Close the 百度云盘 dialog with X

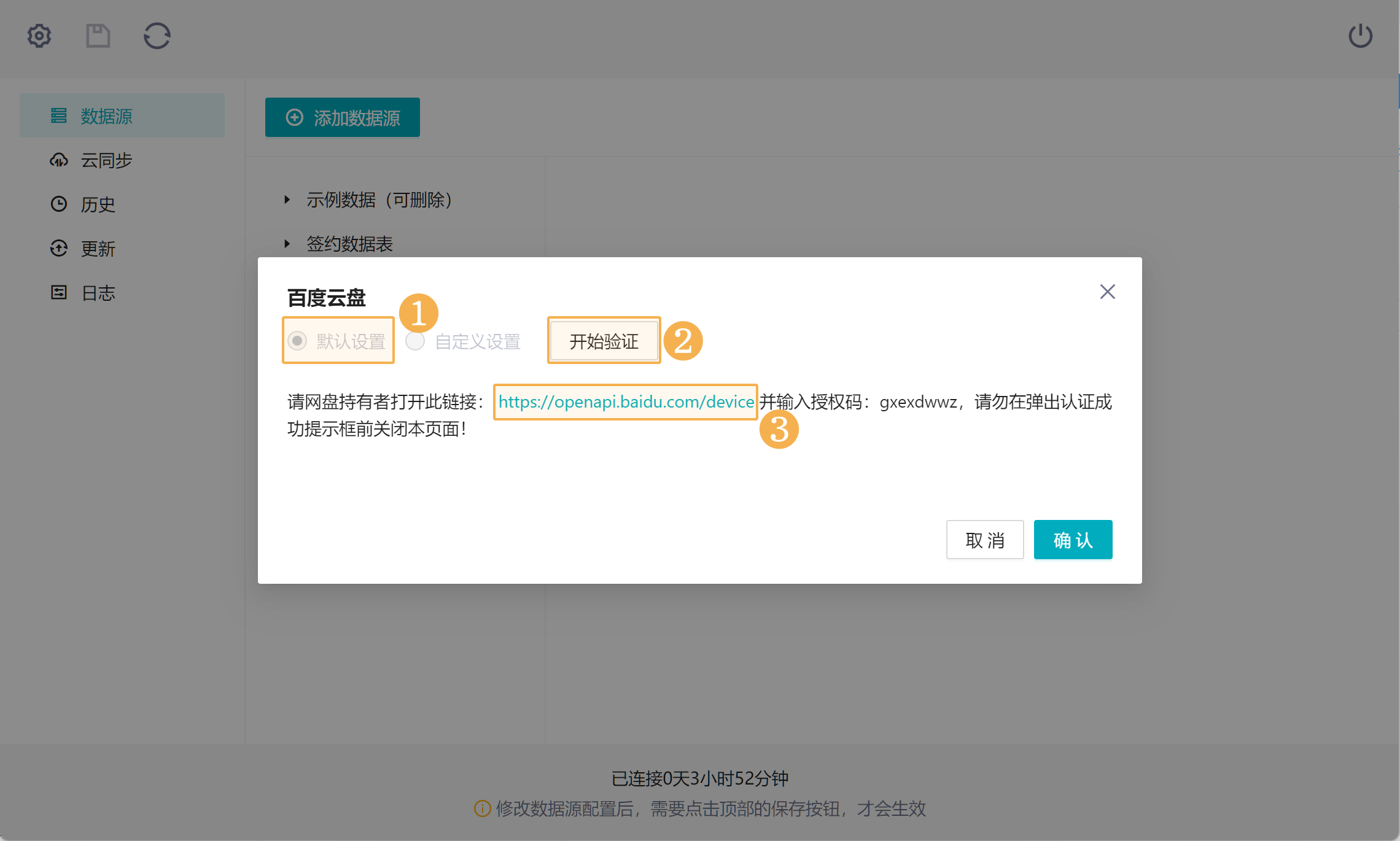[1107, 292]
